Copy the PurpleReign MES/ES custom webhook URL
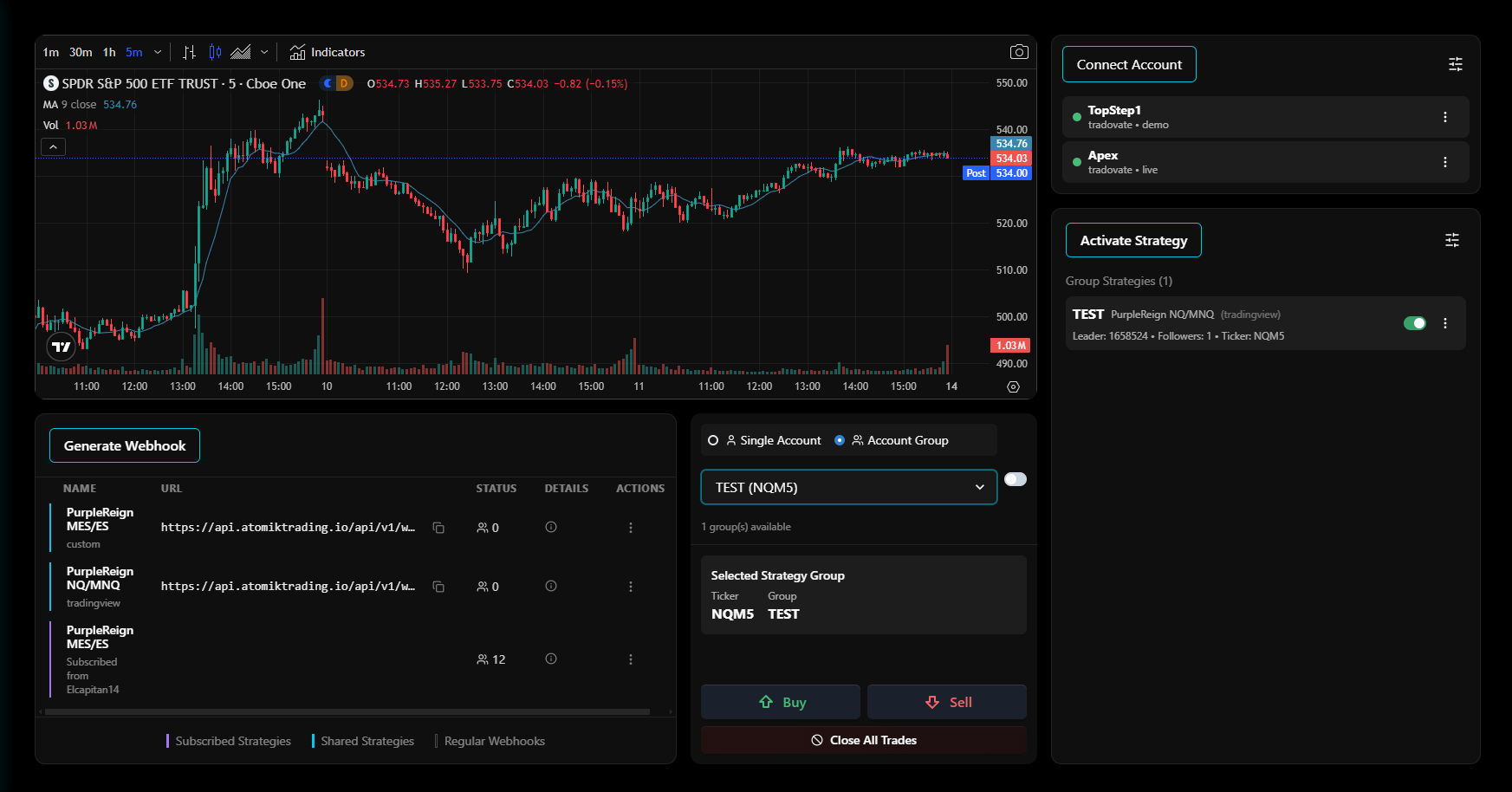This screenshot has height=792, width=1512. pyautogui.click(x=438, y=528)
